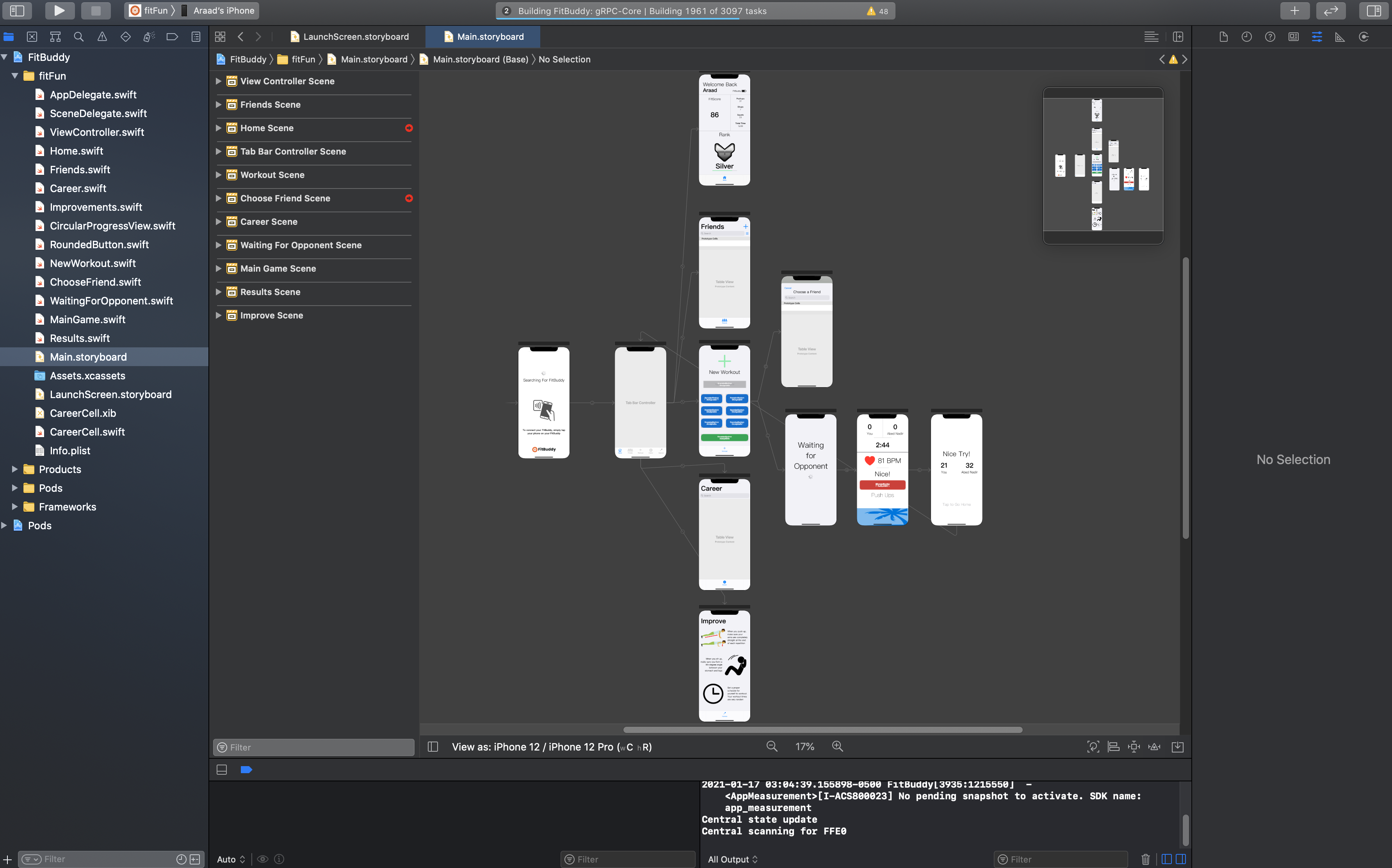The width and height of the screenshot is (1392, 868).
Task: Toggle the inspectors right panel
Action: [x=1374, y=10]
